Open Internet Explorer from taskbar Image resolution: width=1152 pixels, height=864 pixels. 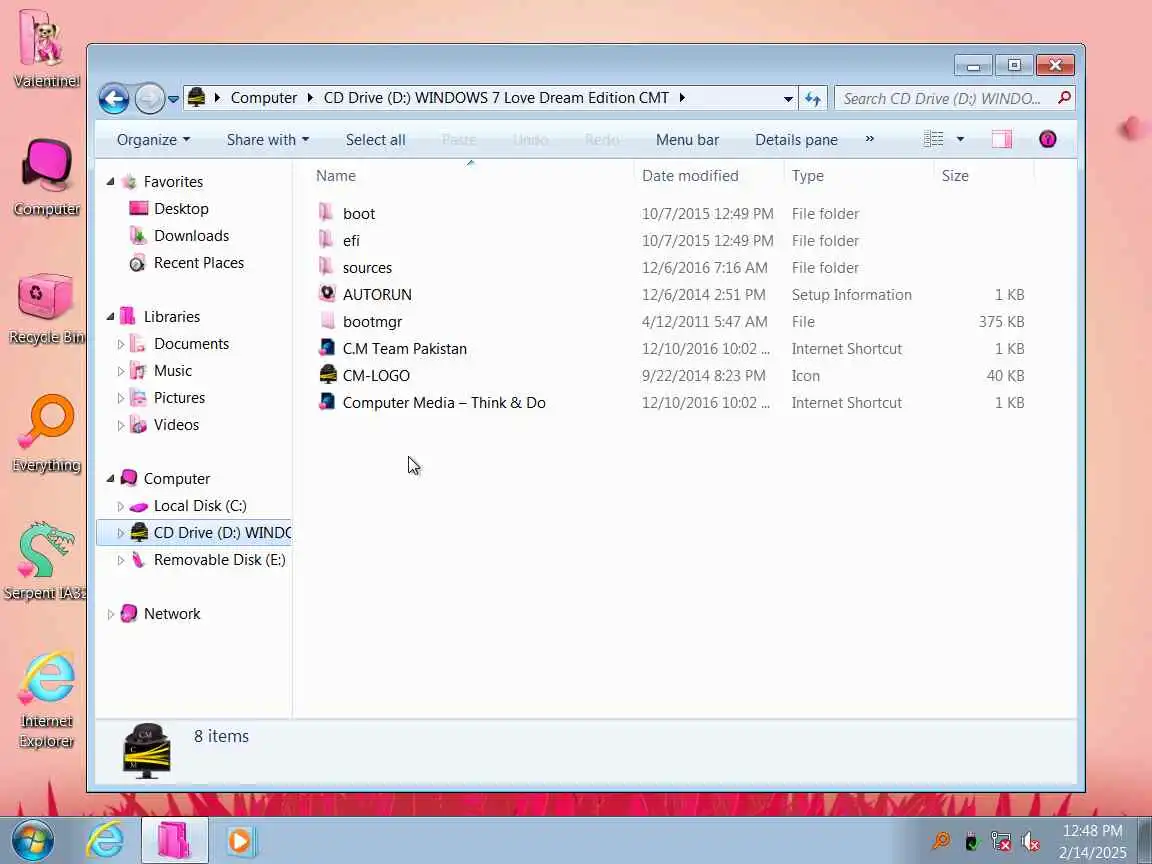coord(104,840)
